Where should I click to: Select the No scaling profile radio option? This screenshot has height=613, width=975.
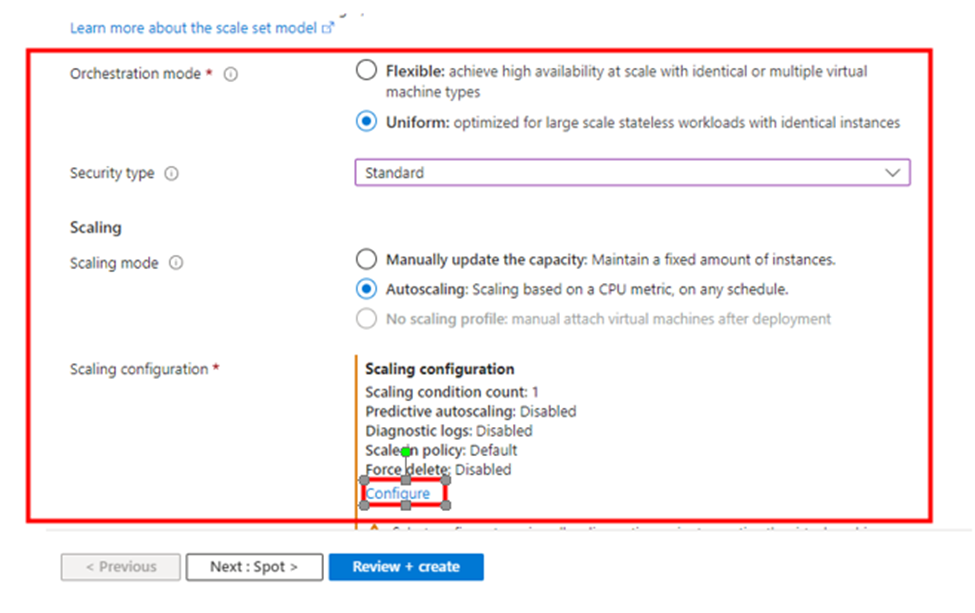click(x=367, y=319)
